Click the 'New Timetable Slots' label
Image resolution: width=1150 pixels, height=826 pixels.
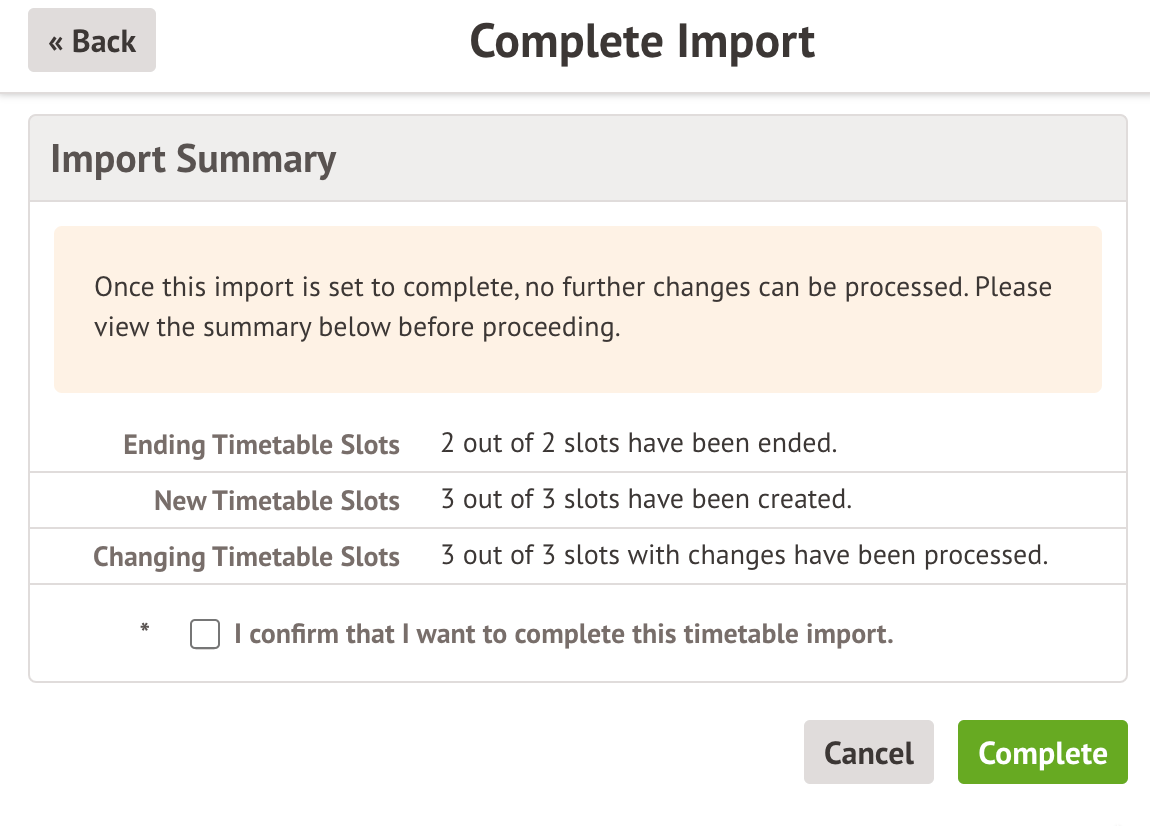click(x=277, y=501)
